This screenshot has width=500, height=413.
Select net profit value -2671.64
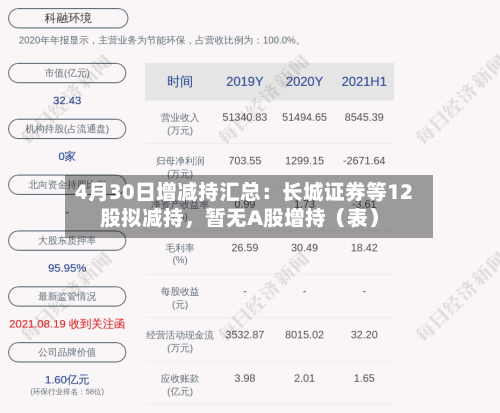click(364, 161)
